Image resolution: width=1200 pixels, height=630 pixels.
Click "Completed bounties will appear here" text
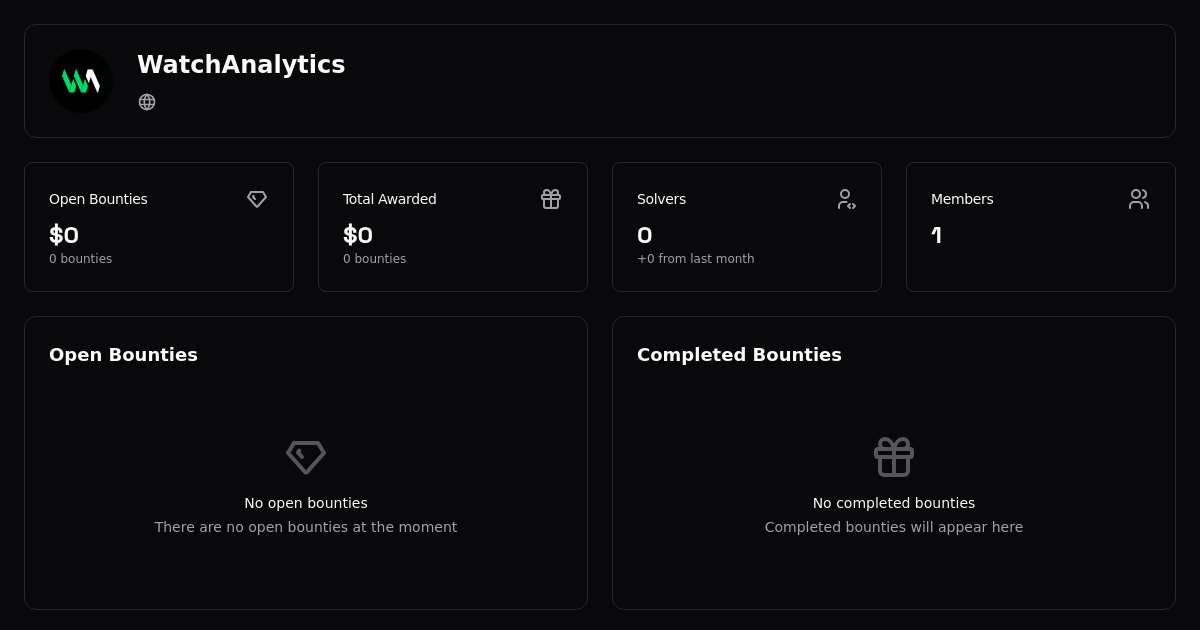[894, 527]
